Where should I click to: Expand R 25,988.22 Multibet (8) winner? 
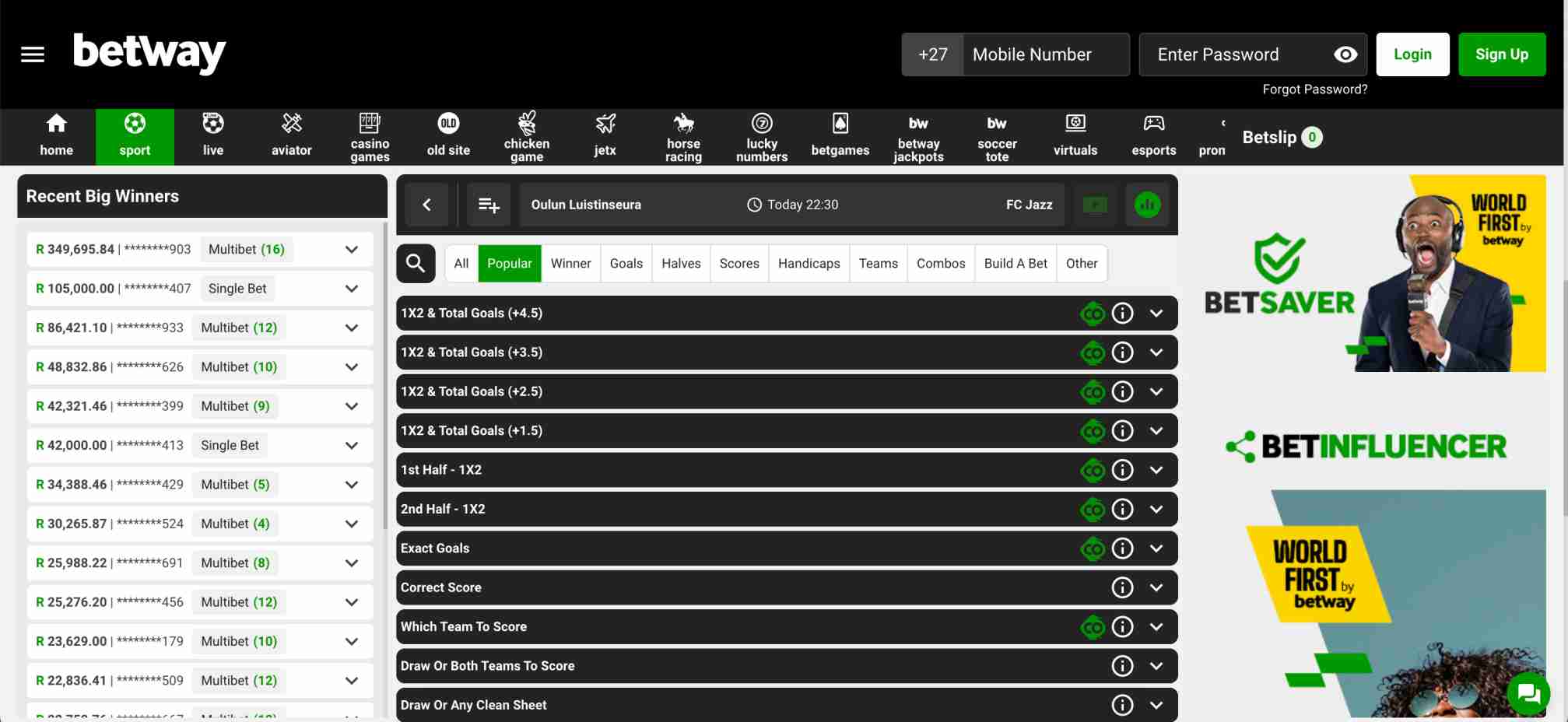coord(352,563)
